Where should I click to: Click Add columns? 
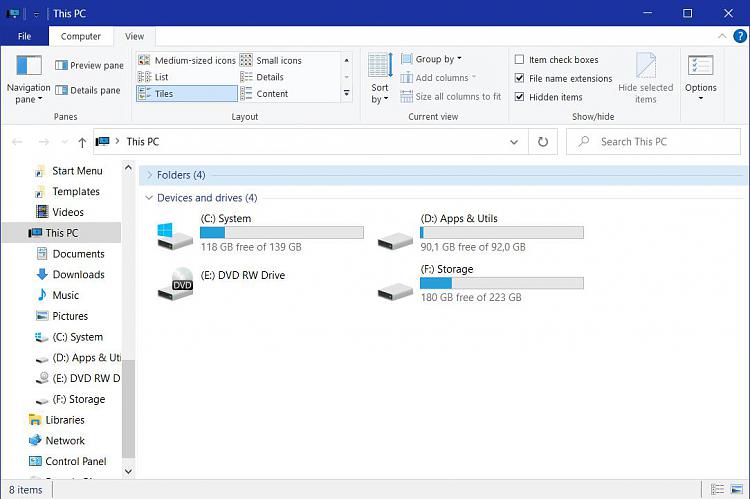pos(438,78)
